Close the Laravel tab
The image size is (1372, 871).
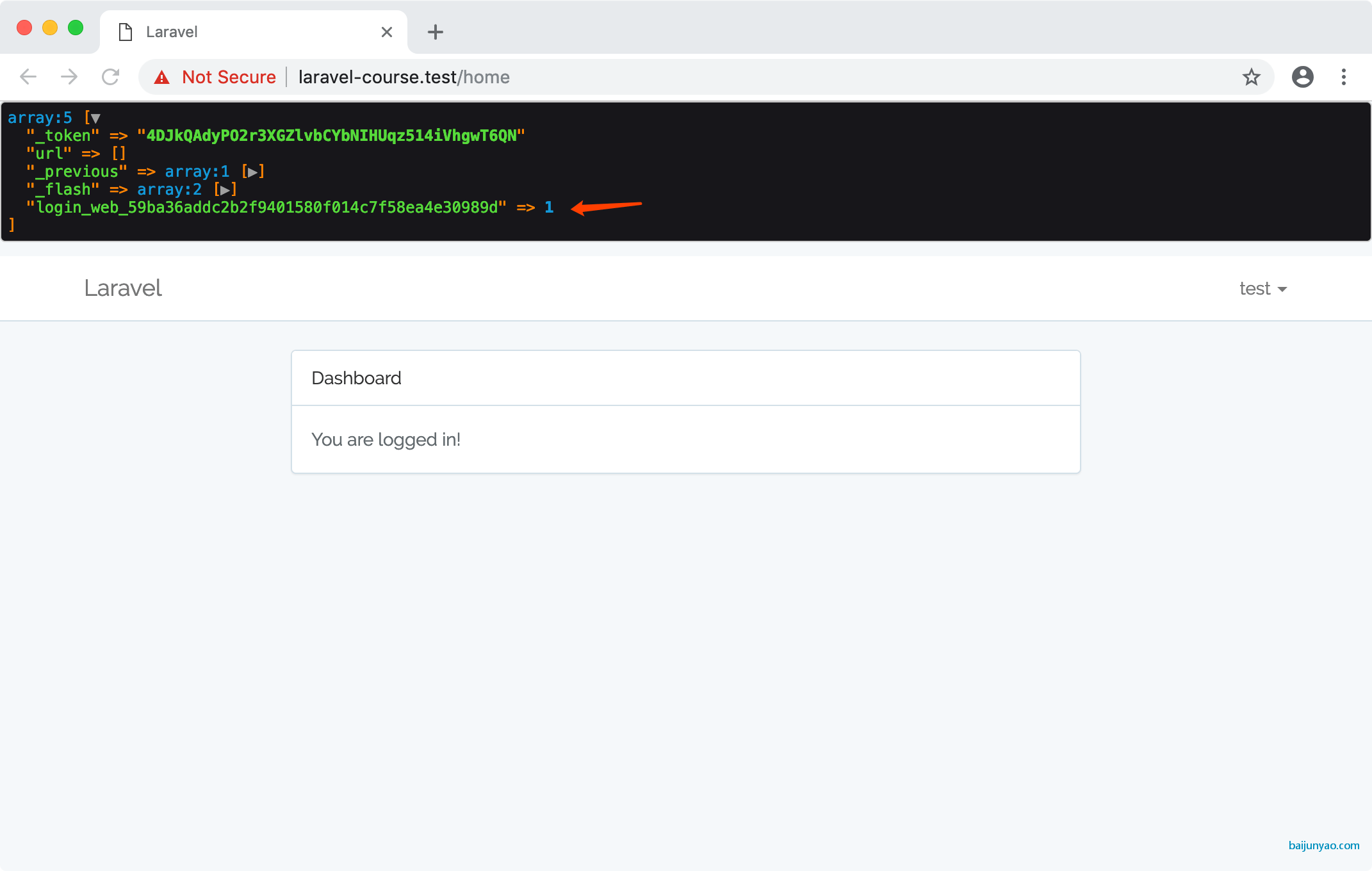387,32
